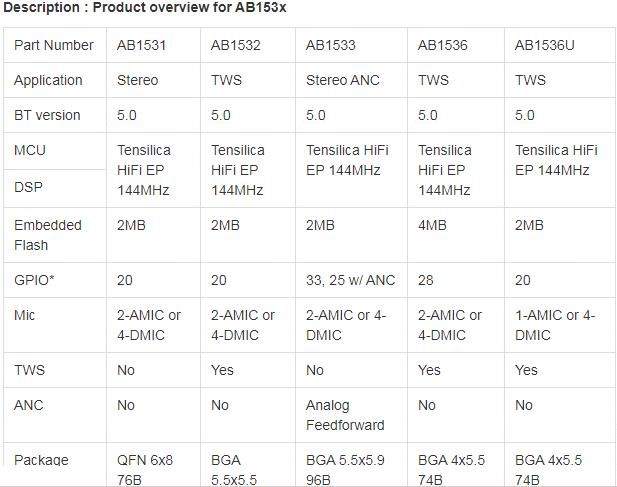This screenshot has width=617, height=487.
Task: Click the 'Embedded Flash' row label
Action: pyautogui.click(x=48, y=235)
